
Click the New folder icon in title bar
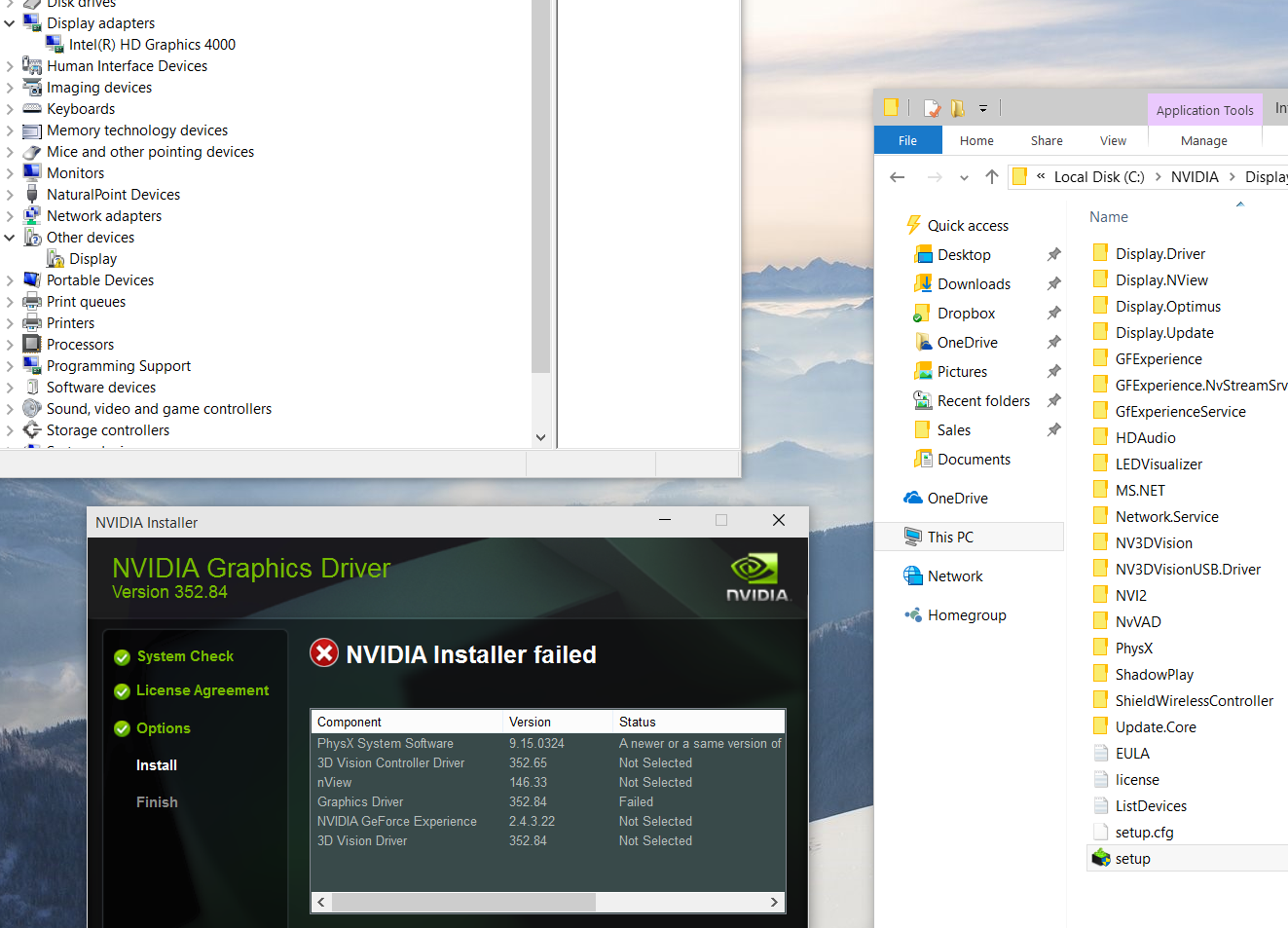pos(958,108)
